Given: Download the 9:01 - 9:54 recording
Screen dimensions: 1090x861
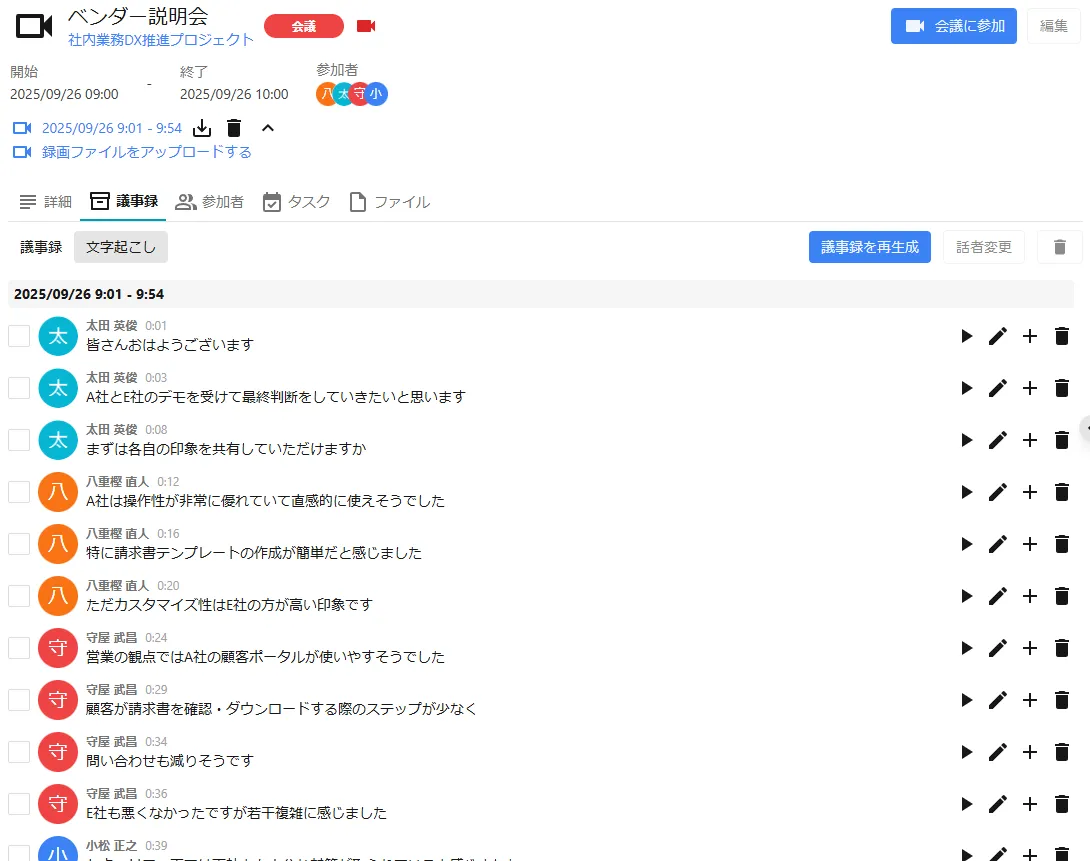Looking at the screenshot, I should pyautogui.click(x=202, y=128).
